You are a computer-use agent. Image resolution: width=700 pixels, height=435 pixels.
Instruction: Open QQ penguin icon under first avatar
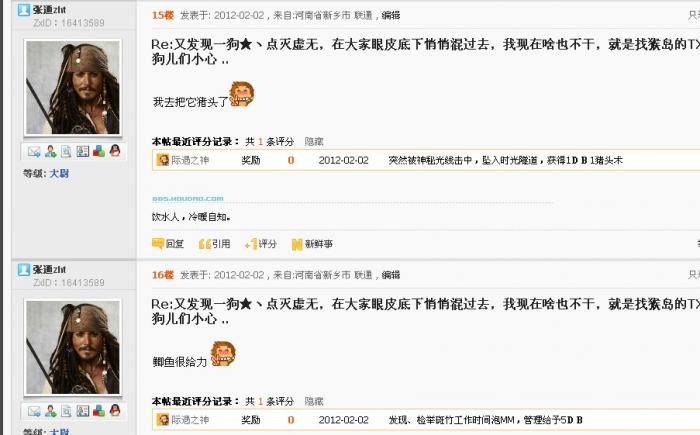(115, 151)
